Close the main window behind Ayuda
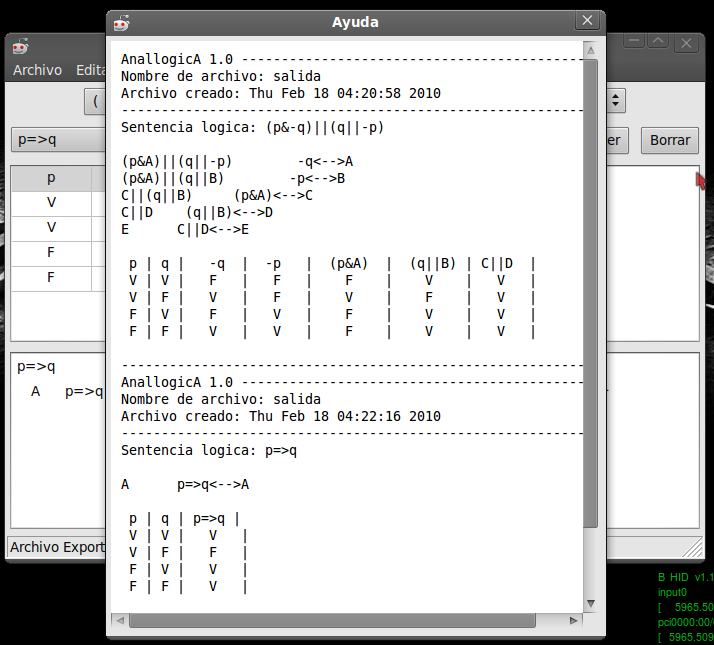The height and width of the screenshot is (645, 714). click(686, 43)
